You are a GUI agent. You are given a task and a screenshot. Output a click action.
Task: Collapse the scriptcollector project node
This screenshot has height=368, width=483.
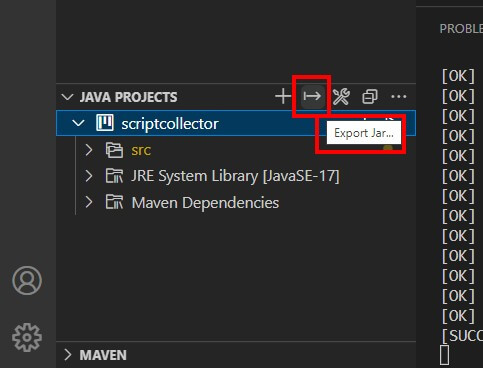(x=78, y=123)
